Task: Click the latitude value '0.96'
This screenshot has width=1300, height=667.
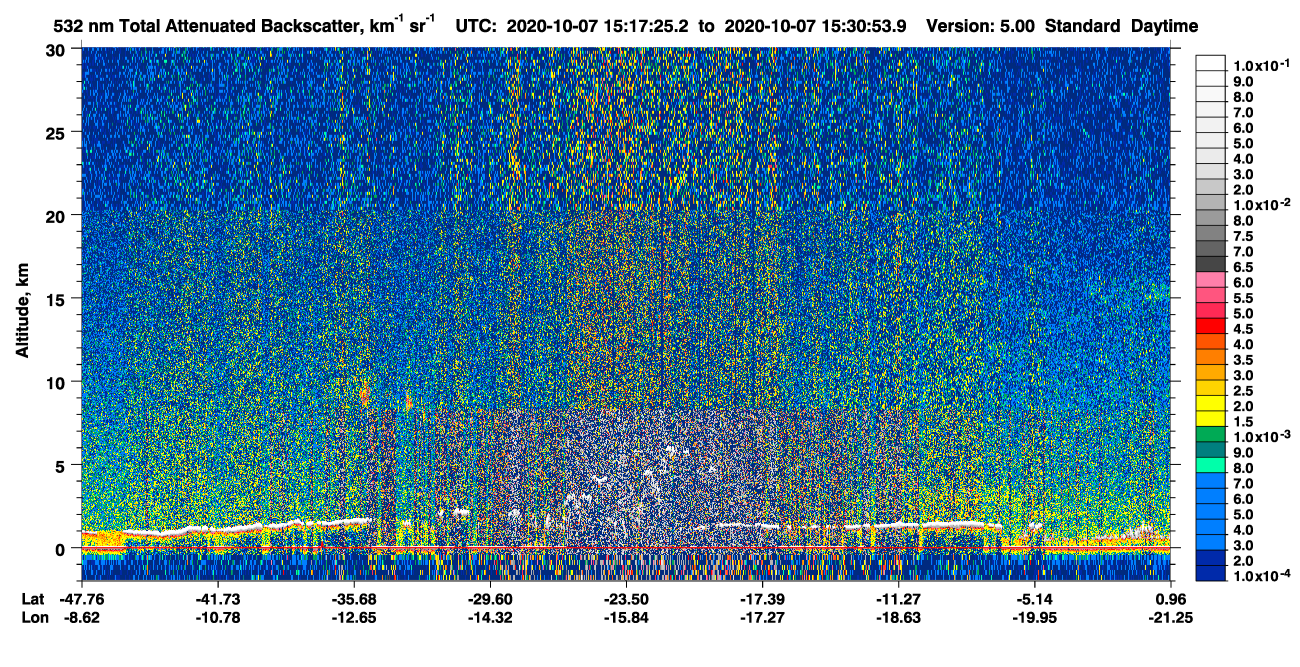Action: [1170, 599]
